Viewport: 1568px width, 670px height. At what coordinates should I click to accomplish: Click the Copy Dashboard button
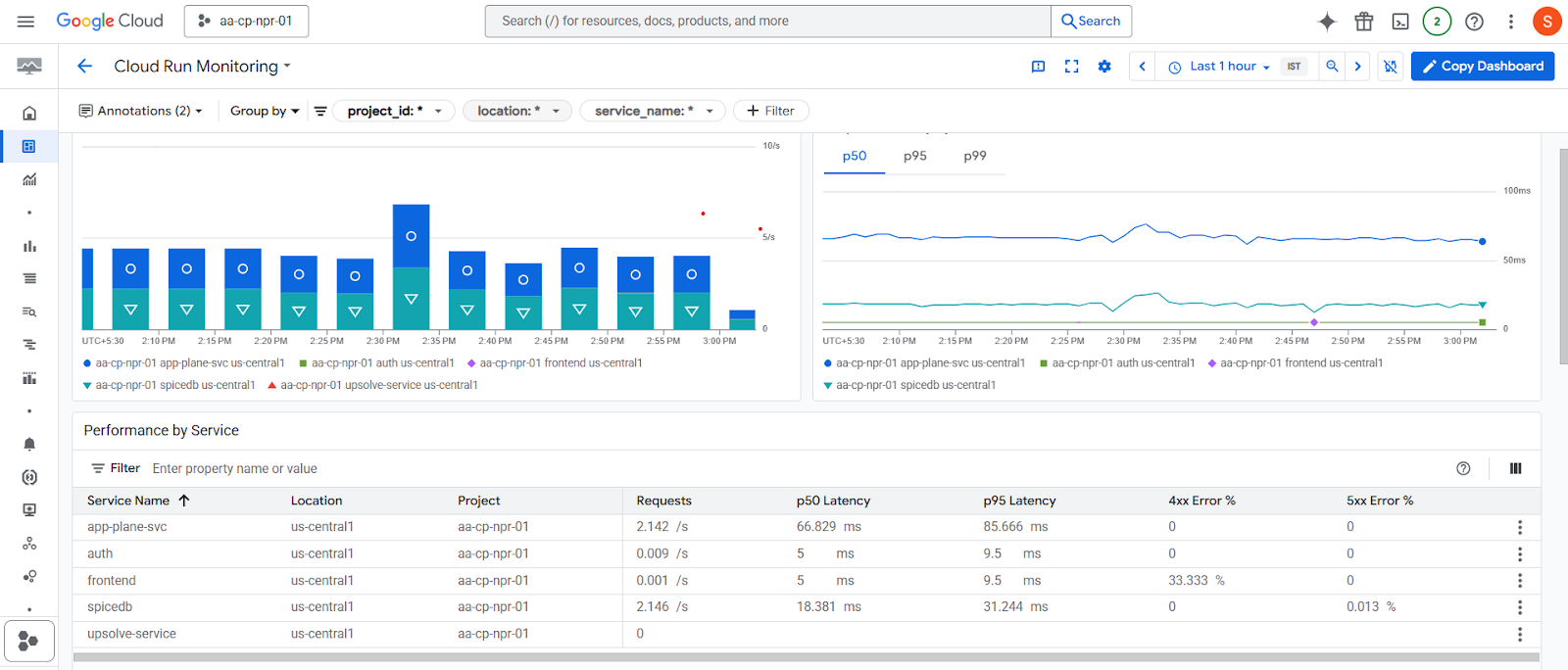coord(1483,67)
